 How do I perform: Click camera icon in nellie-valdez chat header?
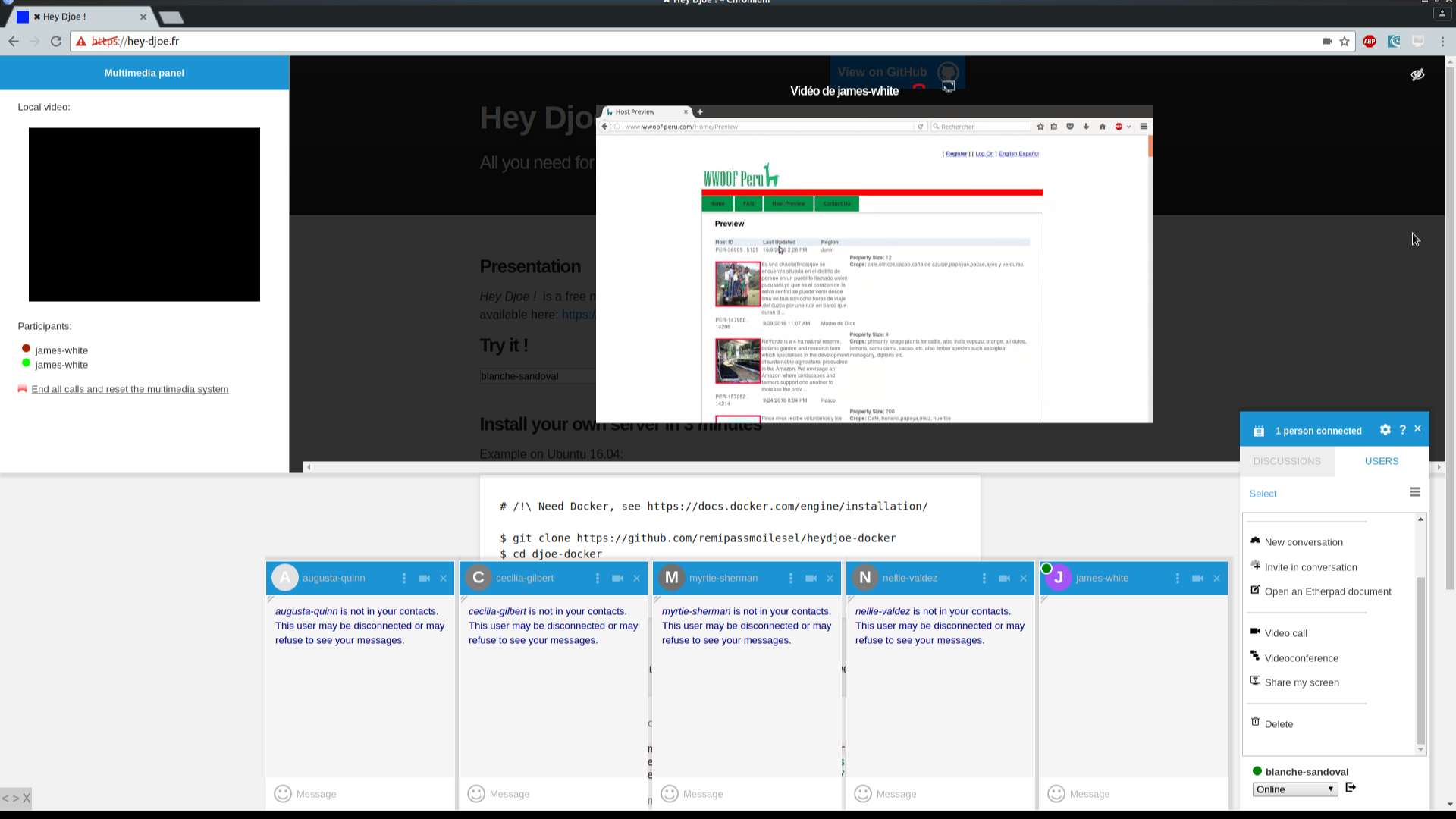point(1004,579)
